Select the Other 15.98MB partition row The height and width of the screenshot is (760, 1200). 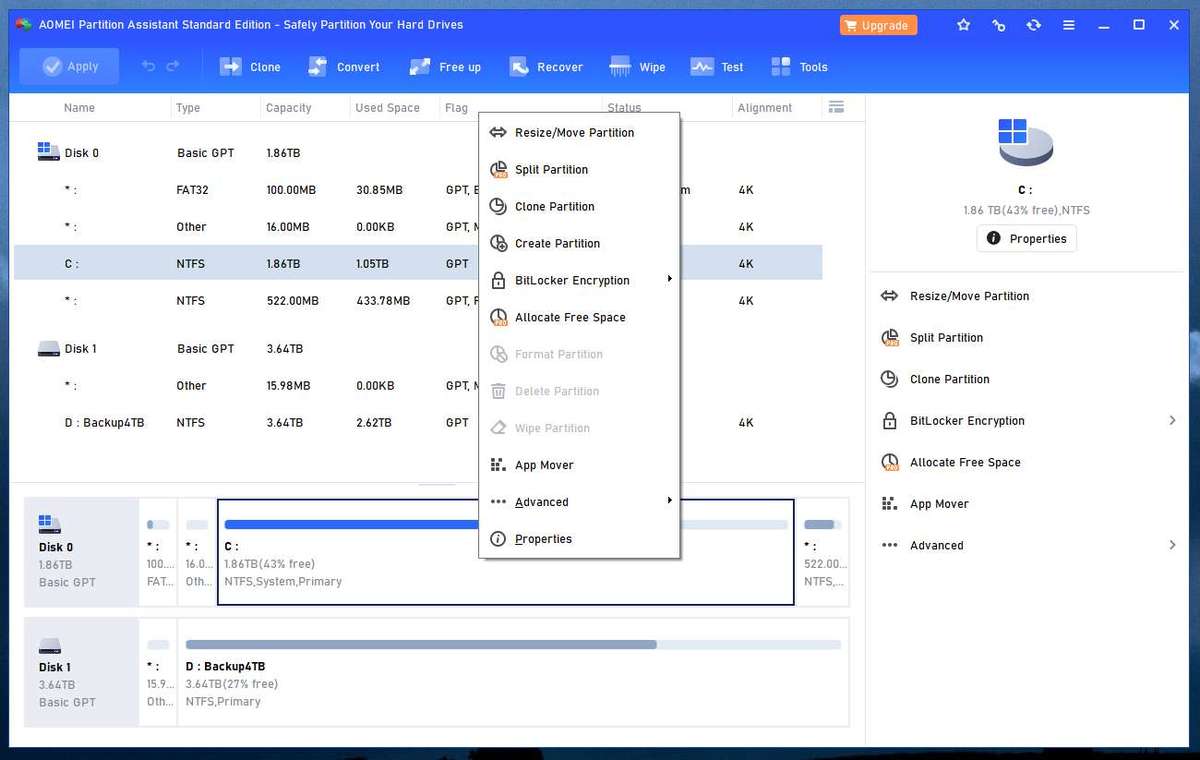(x=418, y=386)
